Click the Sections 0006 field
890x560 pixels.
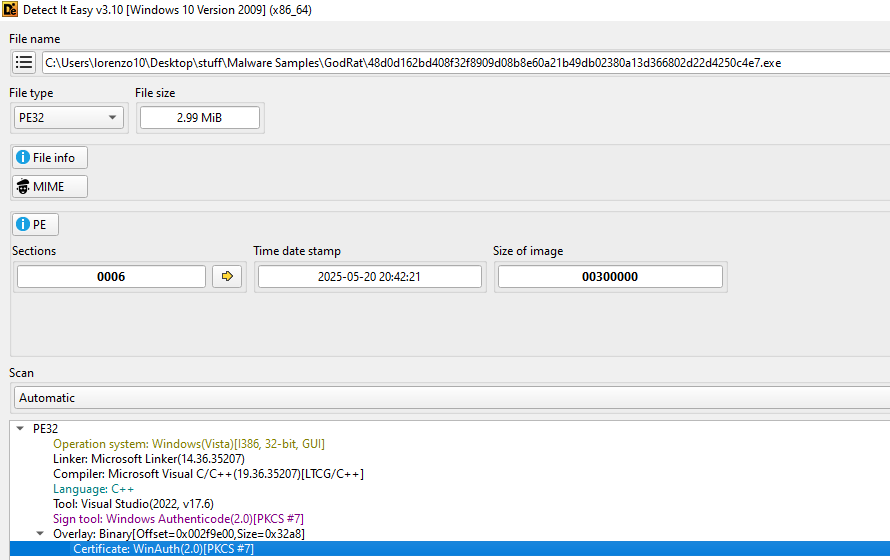tap(111, 276)
